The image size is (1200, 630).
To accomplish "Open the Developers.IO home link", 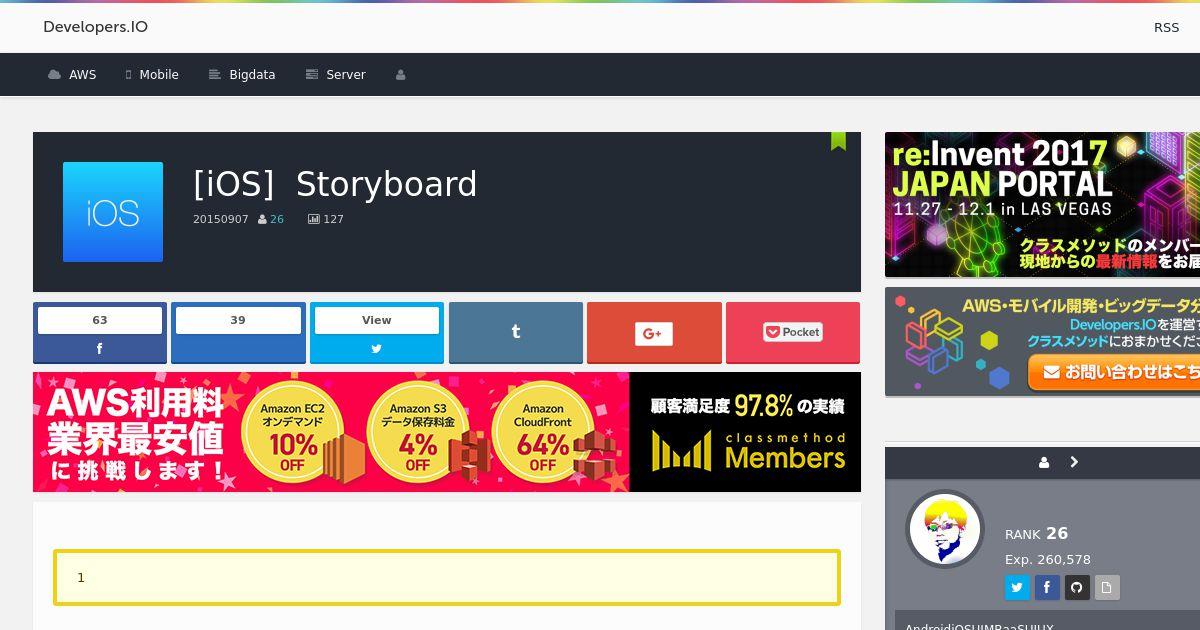I will [95, 27].
